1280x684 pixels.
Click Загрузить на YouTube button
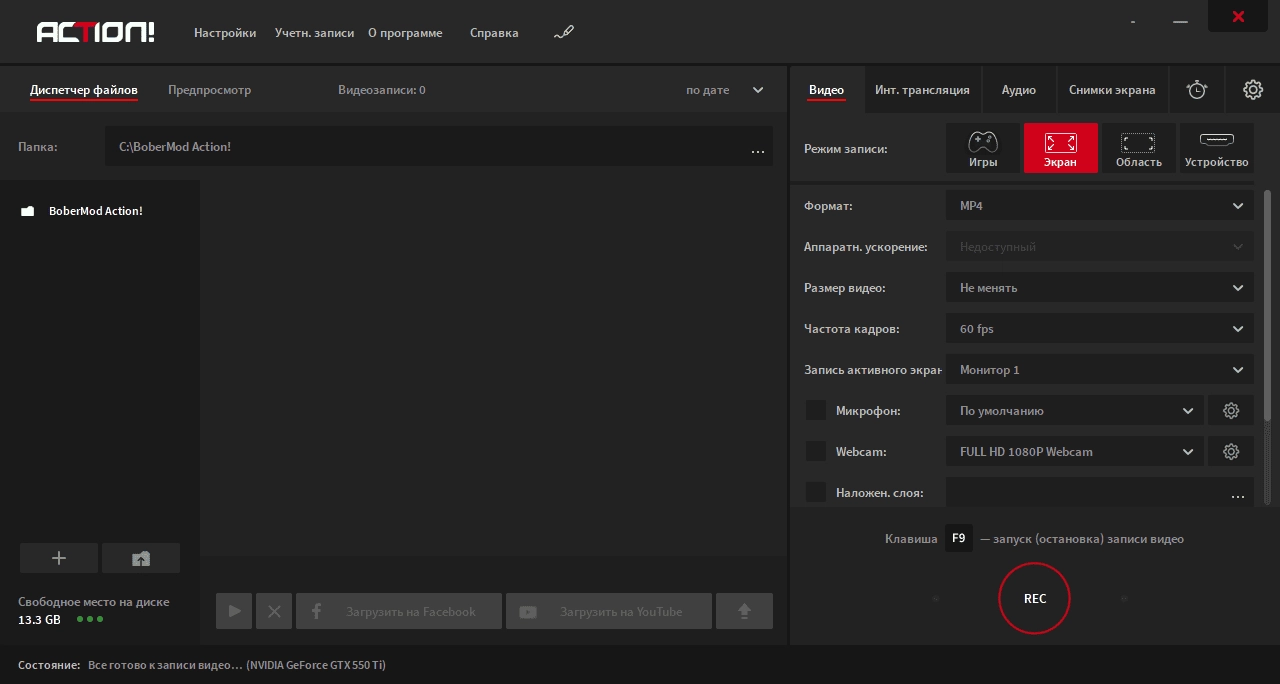[609, 611]
